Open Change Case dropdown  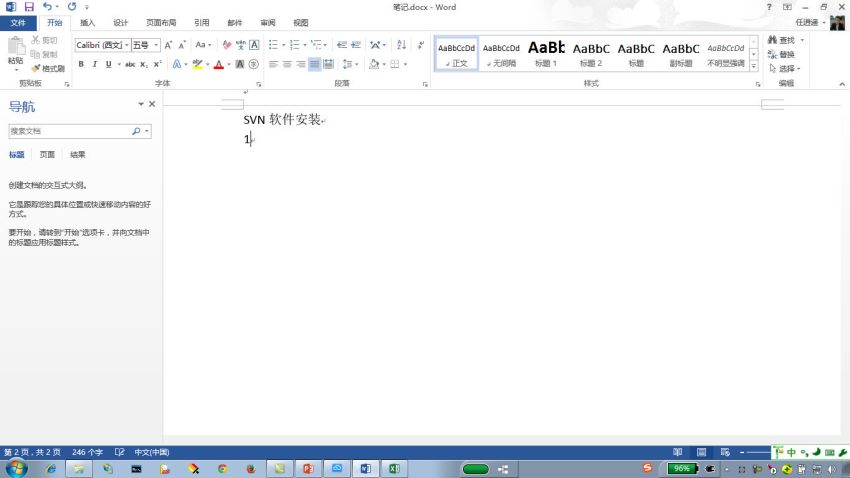point(203,45)
